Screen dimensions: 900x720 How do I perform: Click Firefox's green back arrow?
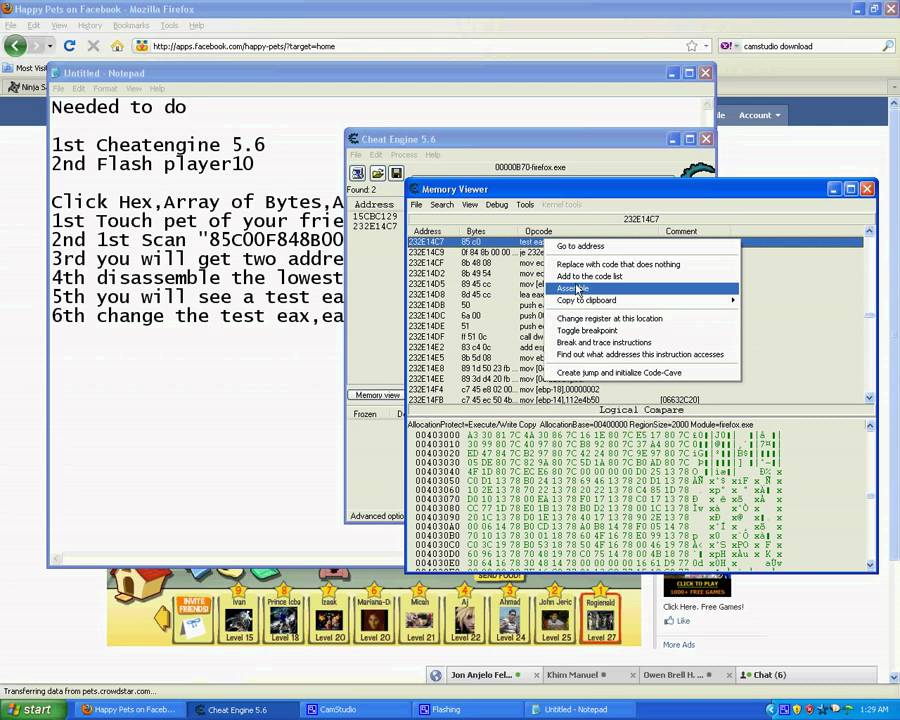[x=15, y=46]
